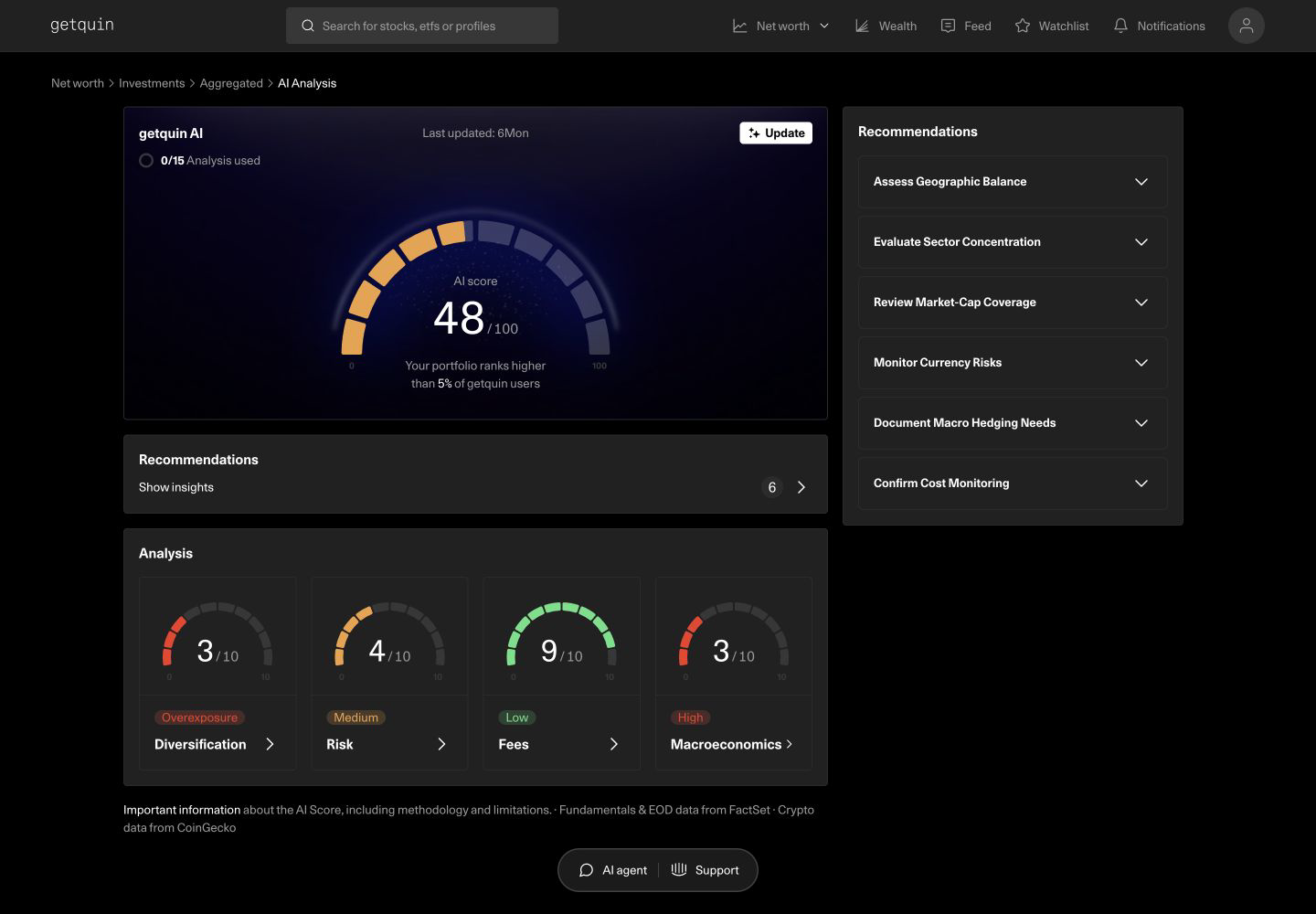
Task: Click the Support icon at bottom
Action: point(679,869)
